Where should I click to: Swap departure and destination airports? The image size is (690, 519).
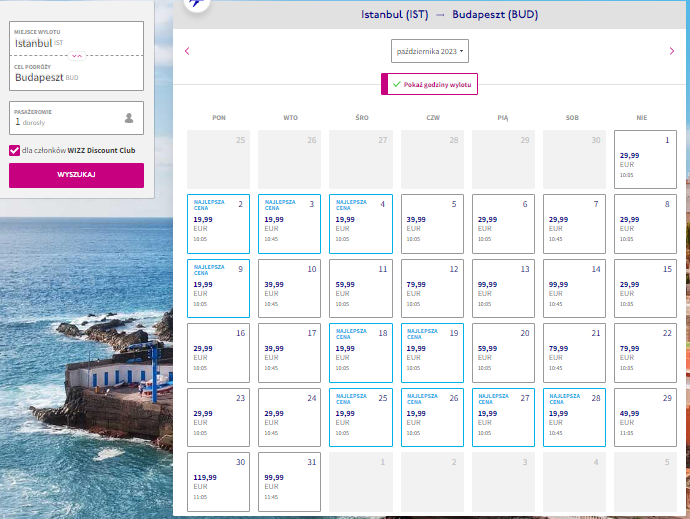(x=77, y=56)
